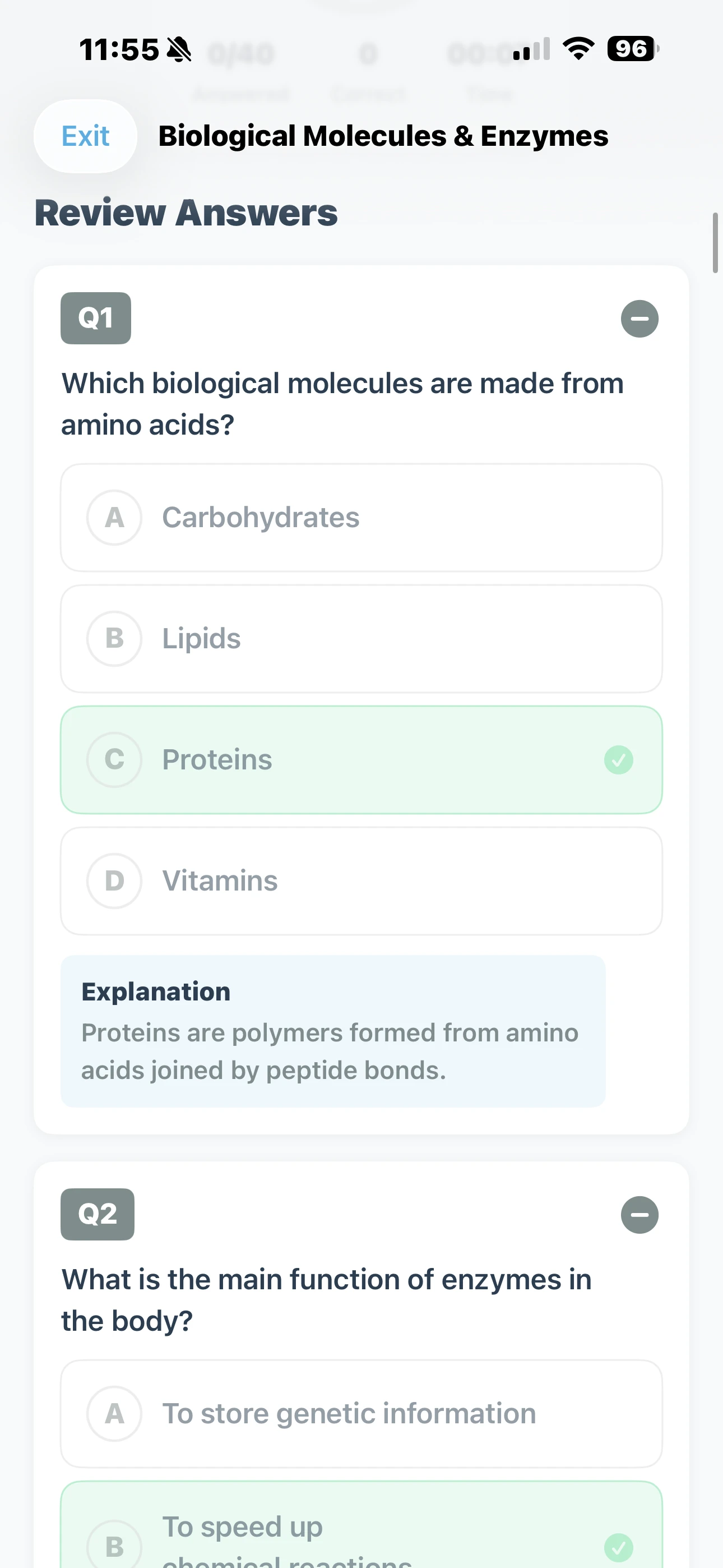Tap the Exit button
This screenshot has width=723, height=1568.
[x=85, y=136]
